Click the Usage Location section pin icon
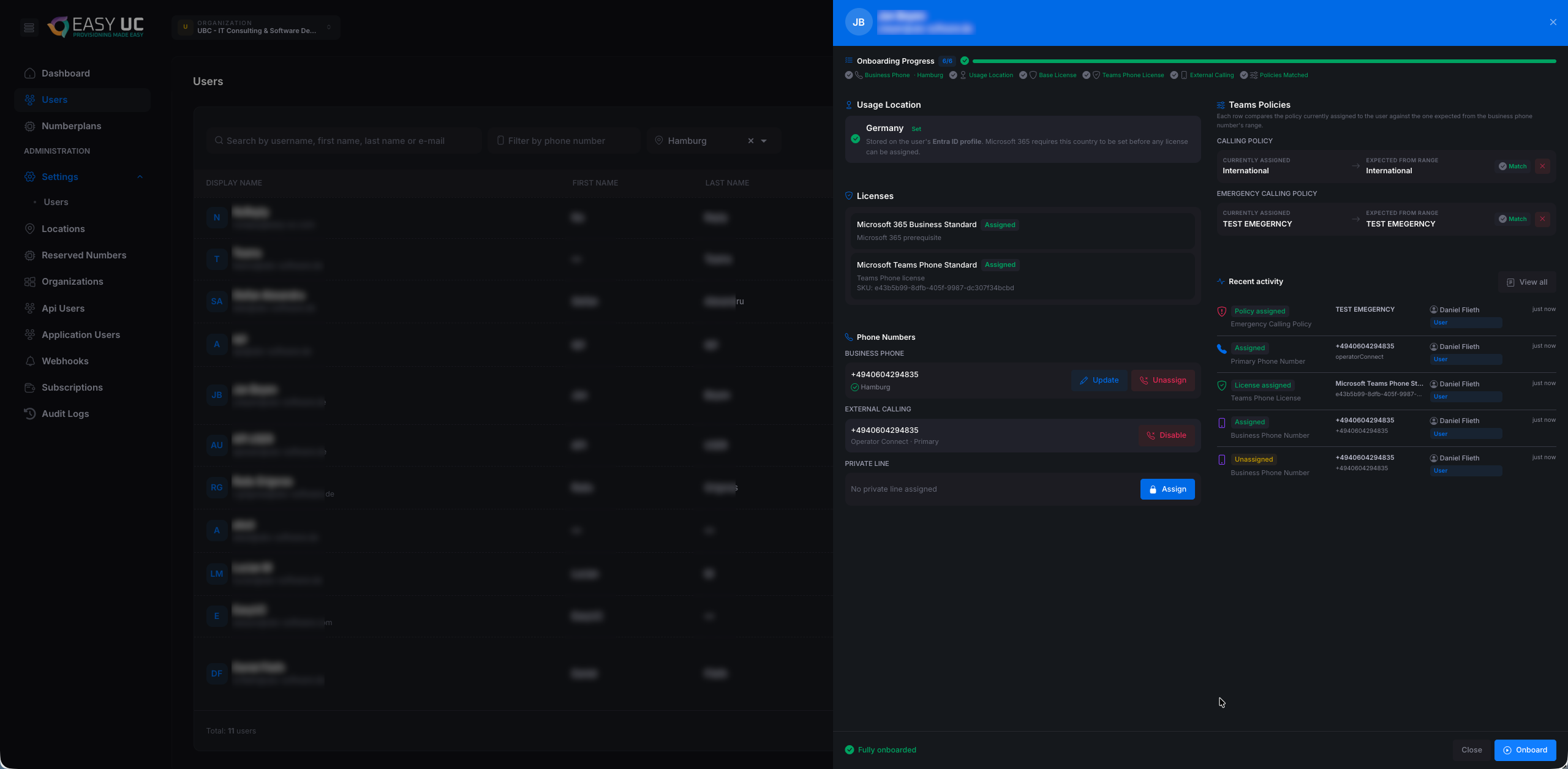This screenshot has height=769, width=1568. click(x=849, y=105)
